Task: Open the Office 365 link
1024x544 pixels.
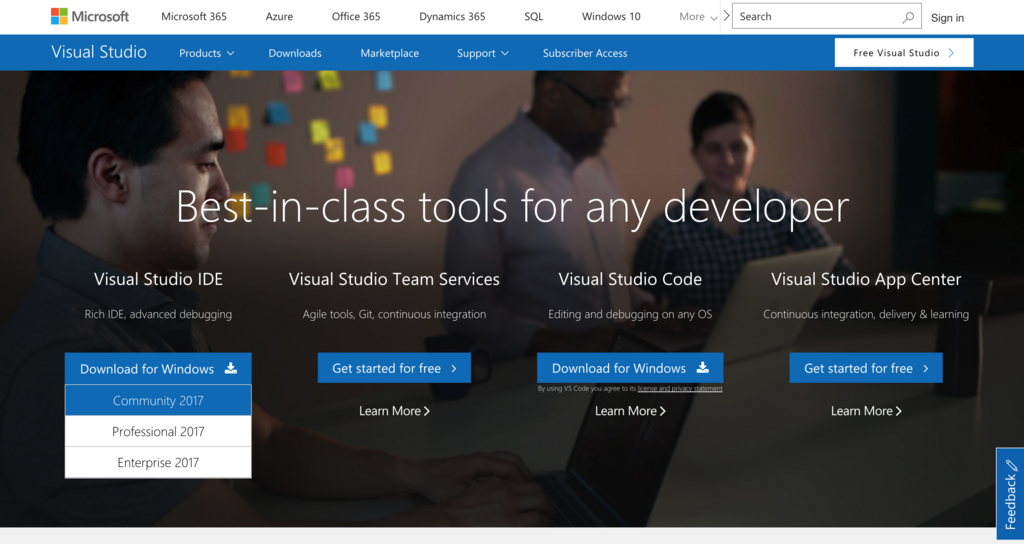Action: (356, 16)
